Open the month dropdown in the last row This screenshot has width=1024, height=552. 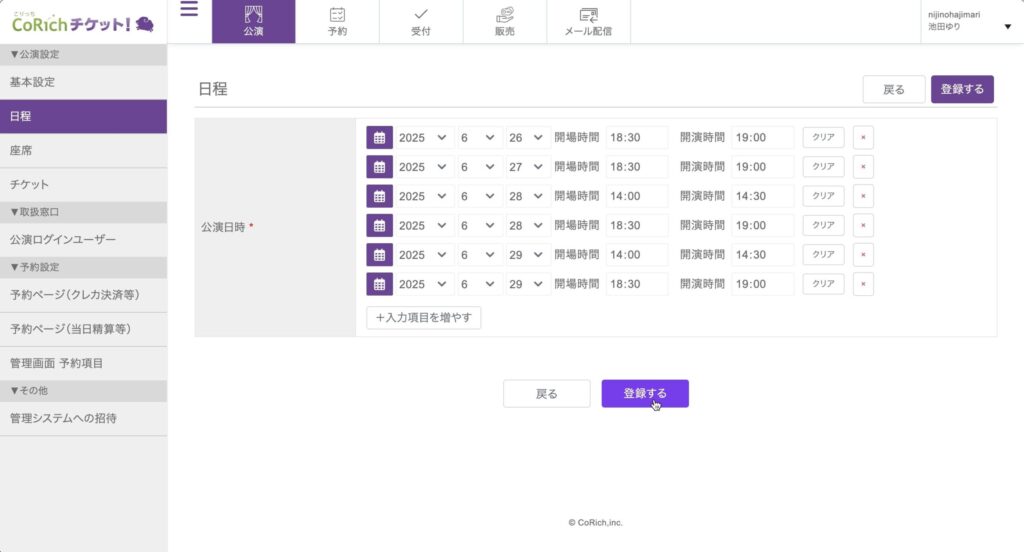pyautogui.click(x=479, y=284)
